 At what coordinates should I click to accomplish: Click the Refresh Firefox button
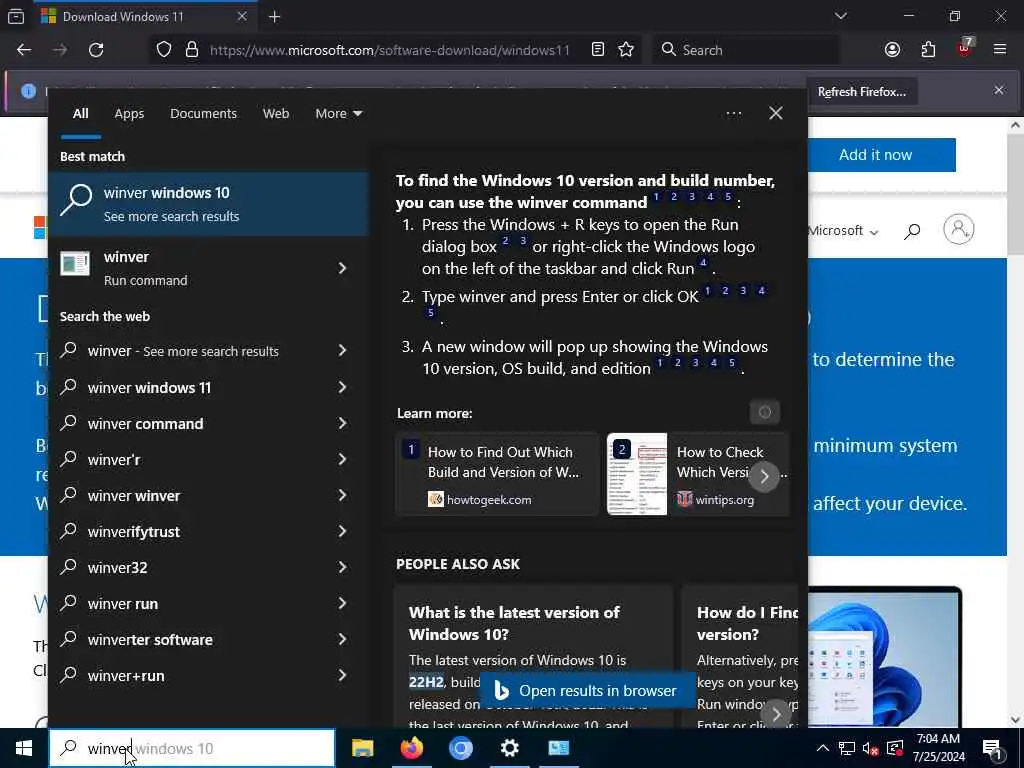[861, 92]
